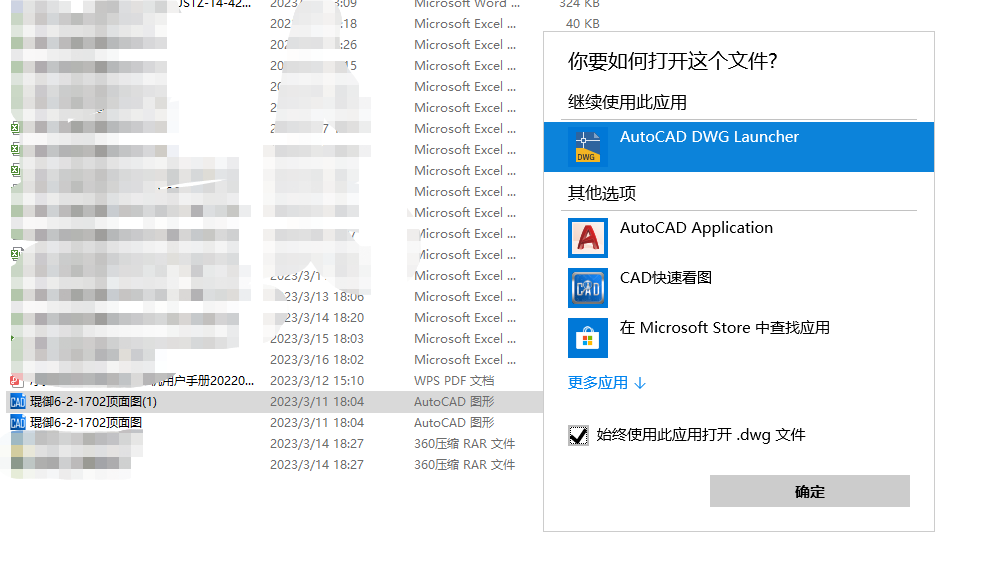Select AutoCAD Application option text
Image resolution: width=983 pixels, height=561 pixels.
[696, 228]
